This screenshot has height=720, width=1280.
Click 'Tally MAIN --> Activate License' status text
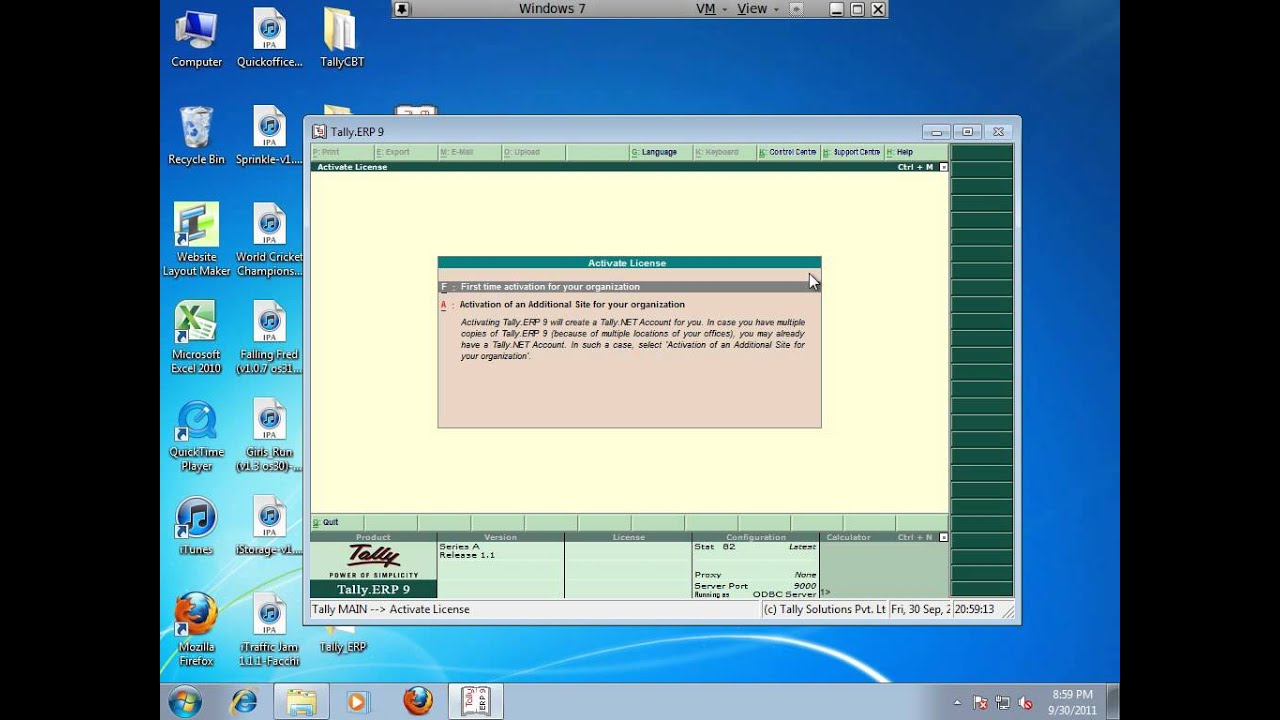tap(391, 609)
